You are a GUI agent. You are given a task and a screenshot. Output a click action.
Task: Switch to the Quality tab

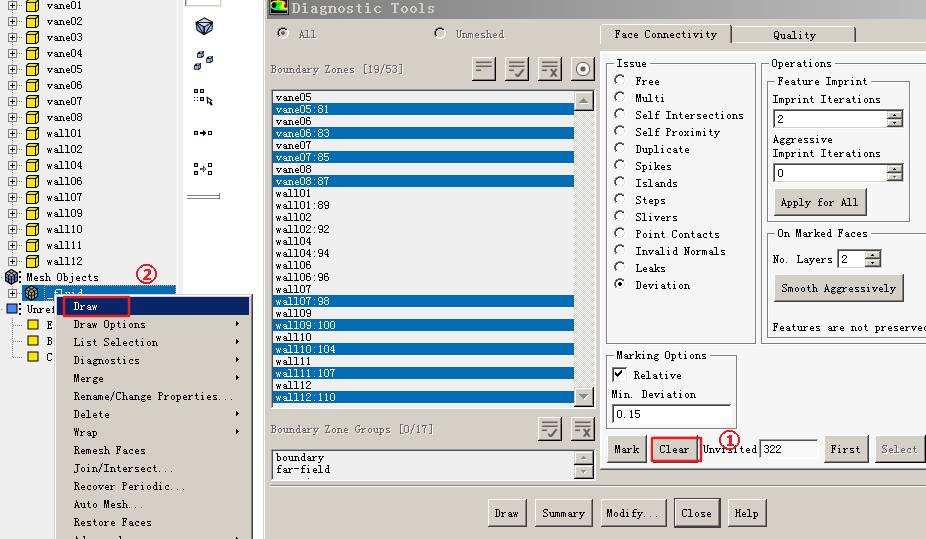[x=794, y=35]
